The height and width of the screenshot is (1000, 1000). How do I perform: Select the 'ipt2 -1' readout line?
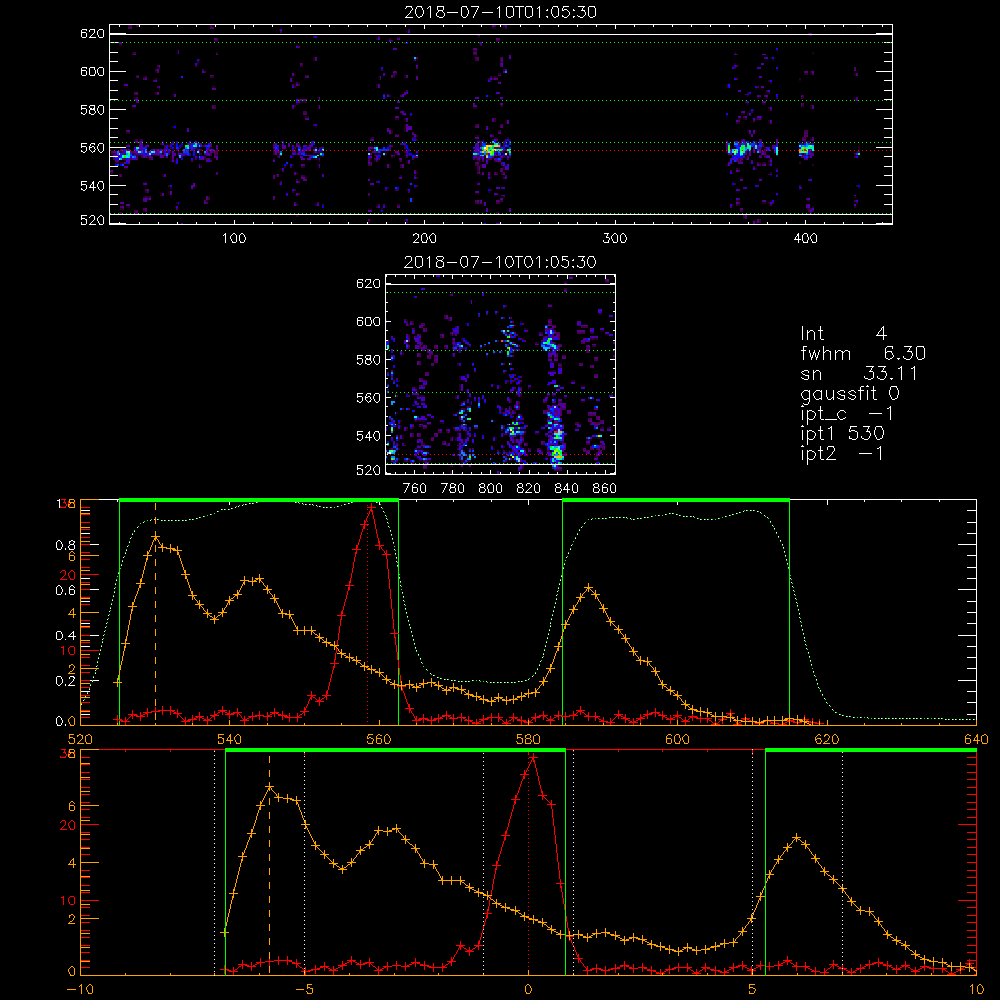pos(842,453)
